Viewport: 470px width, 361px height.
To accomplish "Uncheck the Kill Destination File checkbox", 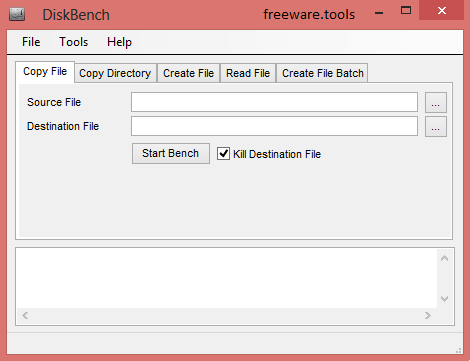I will tap(223, 154).
